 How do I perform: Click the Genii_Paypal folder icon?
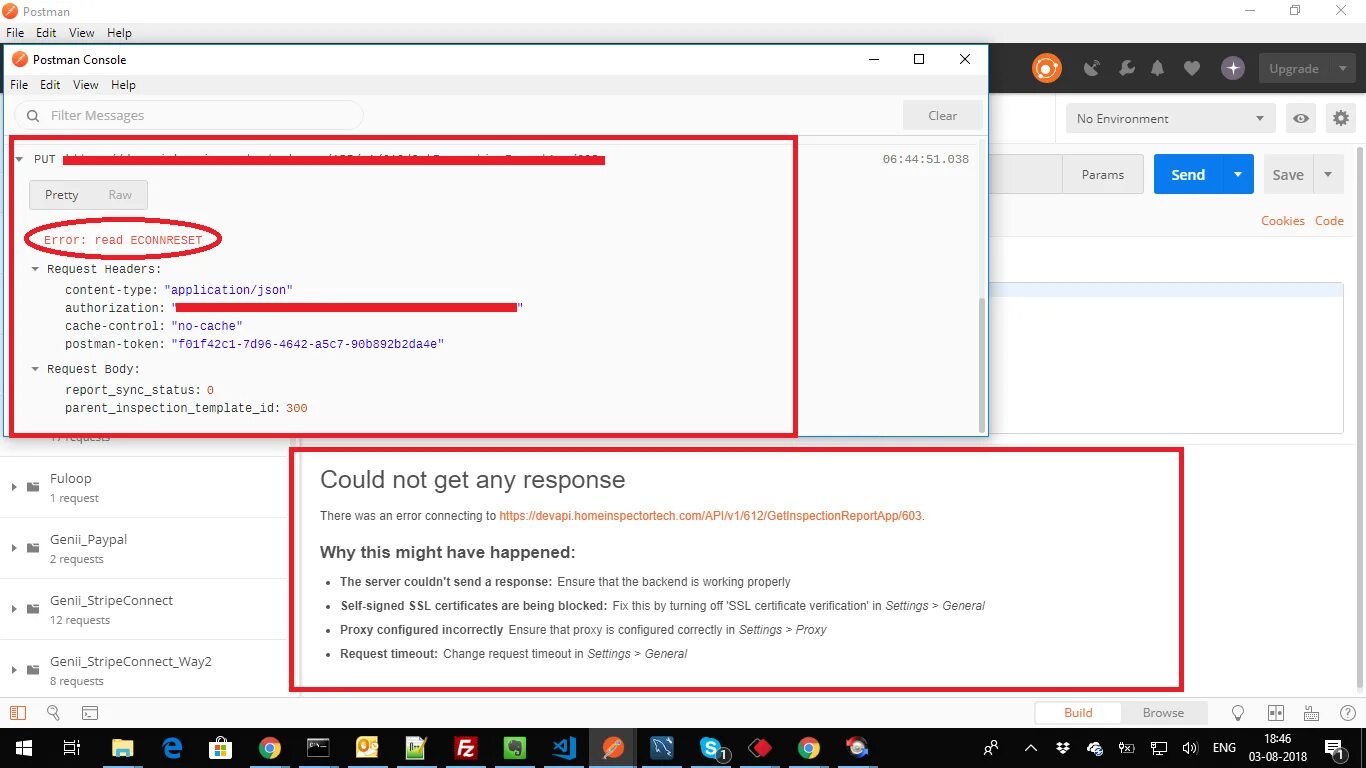(x=33, y=548)
